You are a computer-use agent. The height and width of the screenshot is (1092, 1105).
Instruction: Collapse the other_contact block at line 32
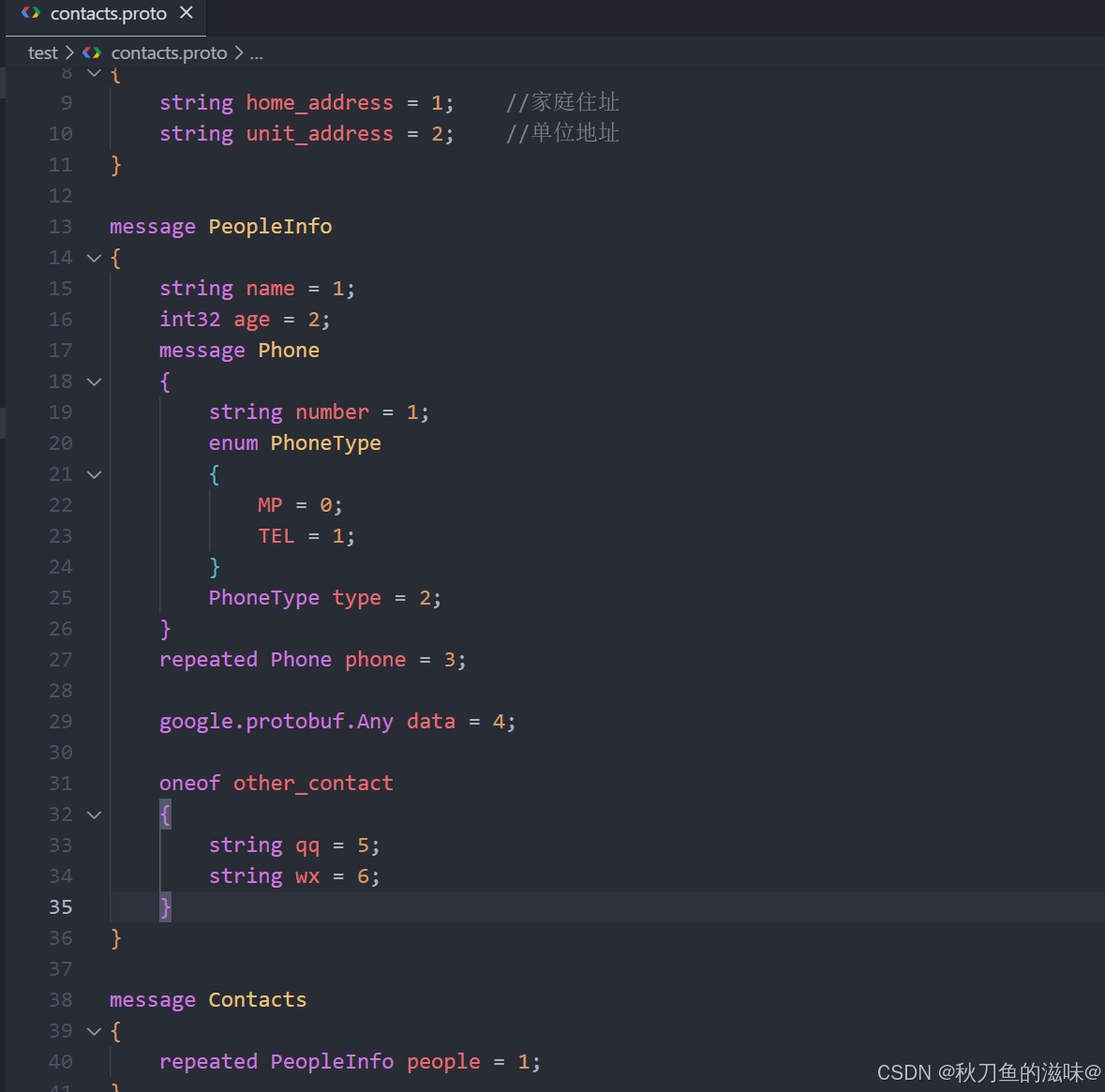[93, 814]
